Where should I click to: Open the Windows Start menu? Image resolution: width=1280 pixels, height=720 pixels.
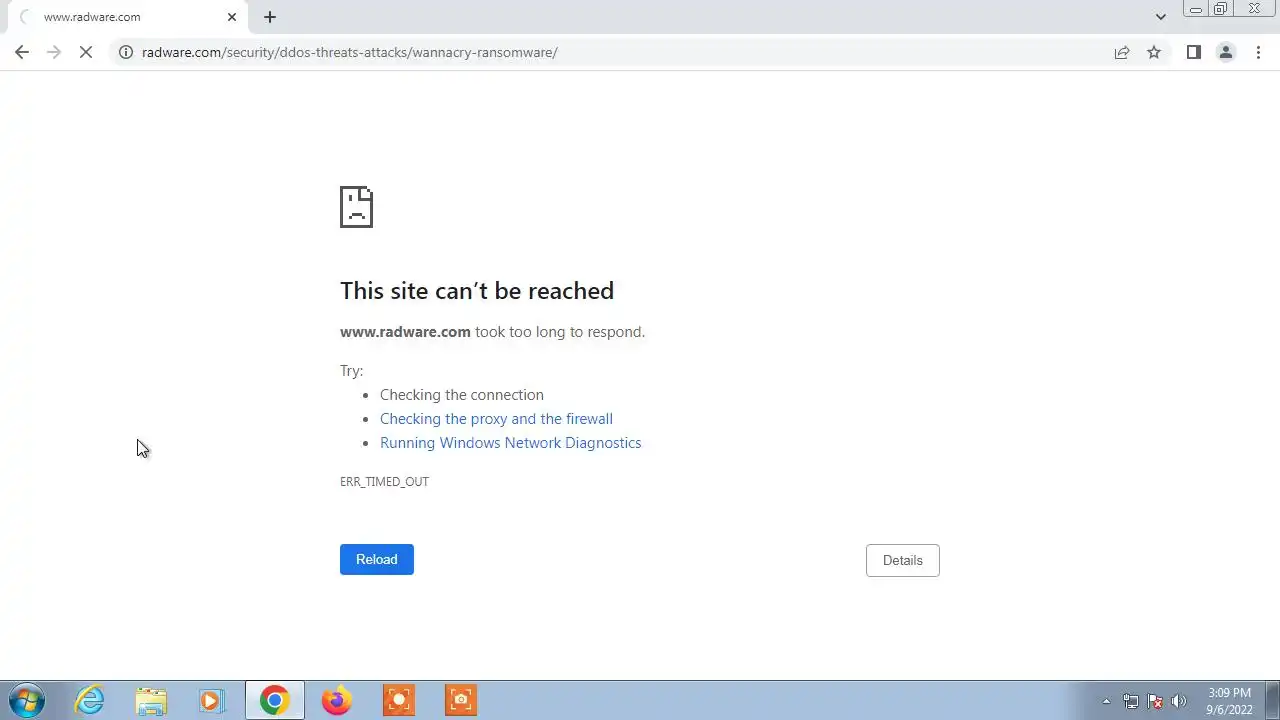click(27, 700)
